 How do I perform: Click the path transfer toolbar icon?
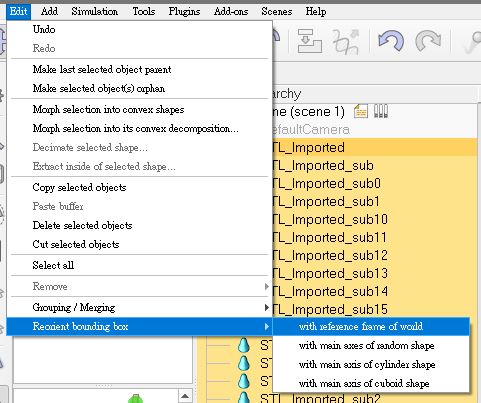click(346, 41)
